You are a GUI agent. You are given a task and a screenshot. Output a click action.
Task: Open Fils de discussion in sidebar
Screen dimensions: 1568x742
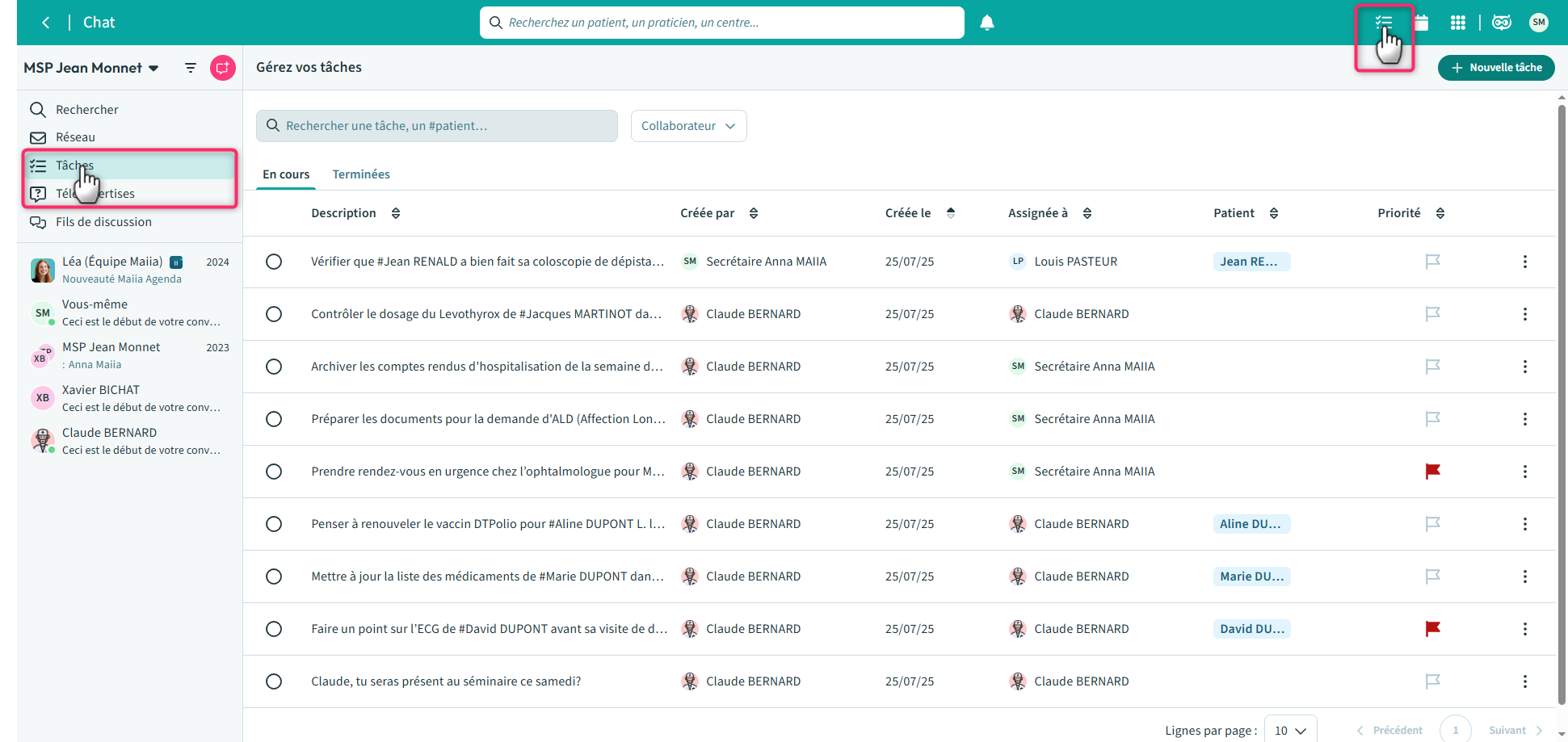coord(103,222)
